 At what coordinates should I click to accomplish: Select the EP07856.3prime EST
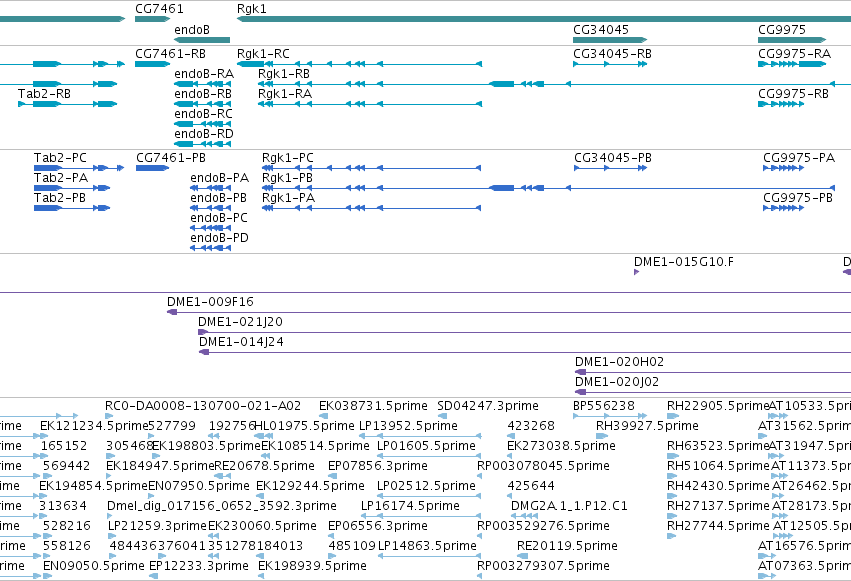[333, 477]
